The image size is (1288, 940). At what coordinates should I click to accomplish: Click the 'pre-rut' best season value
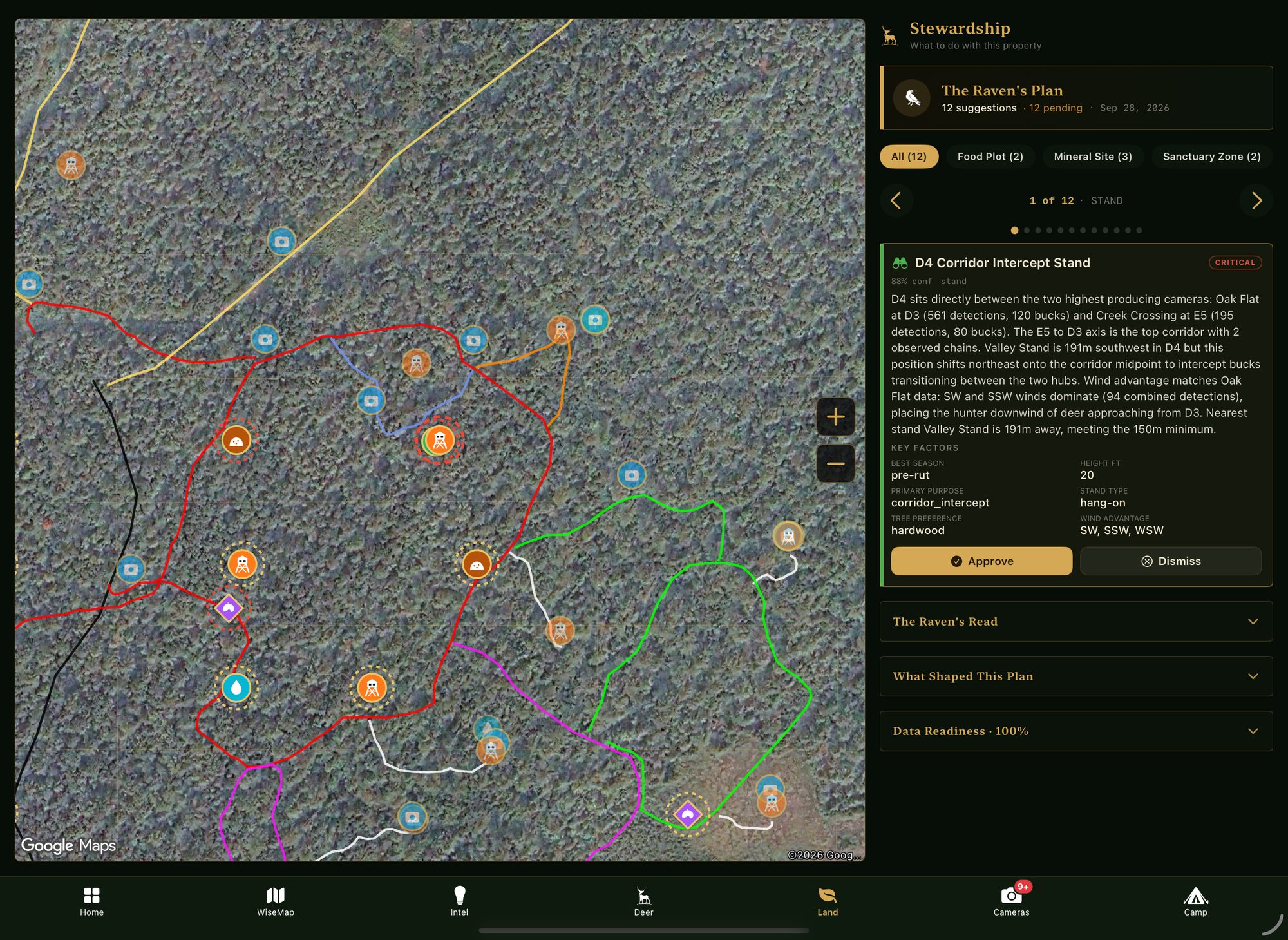point(910,475)
